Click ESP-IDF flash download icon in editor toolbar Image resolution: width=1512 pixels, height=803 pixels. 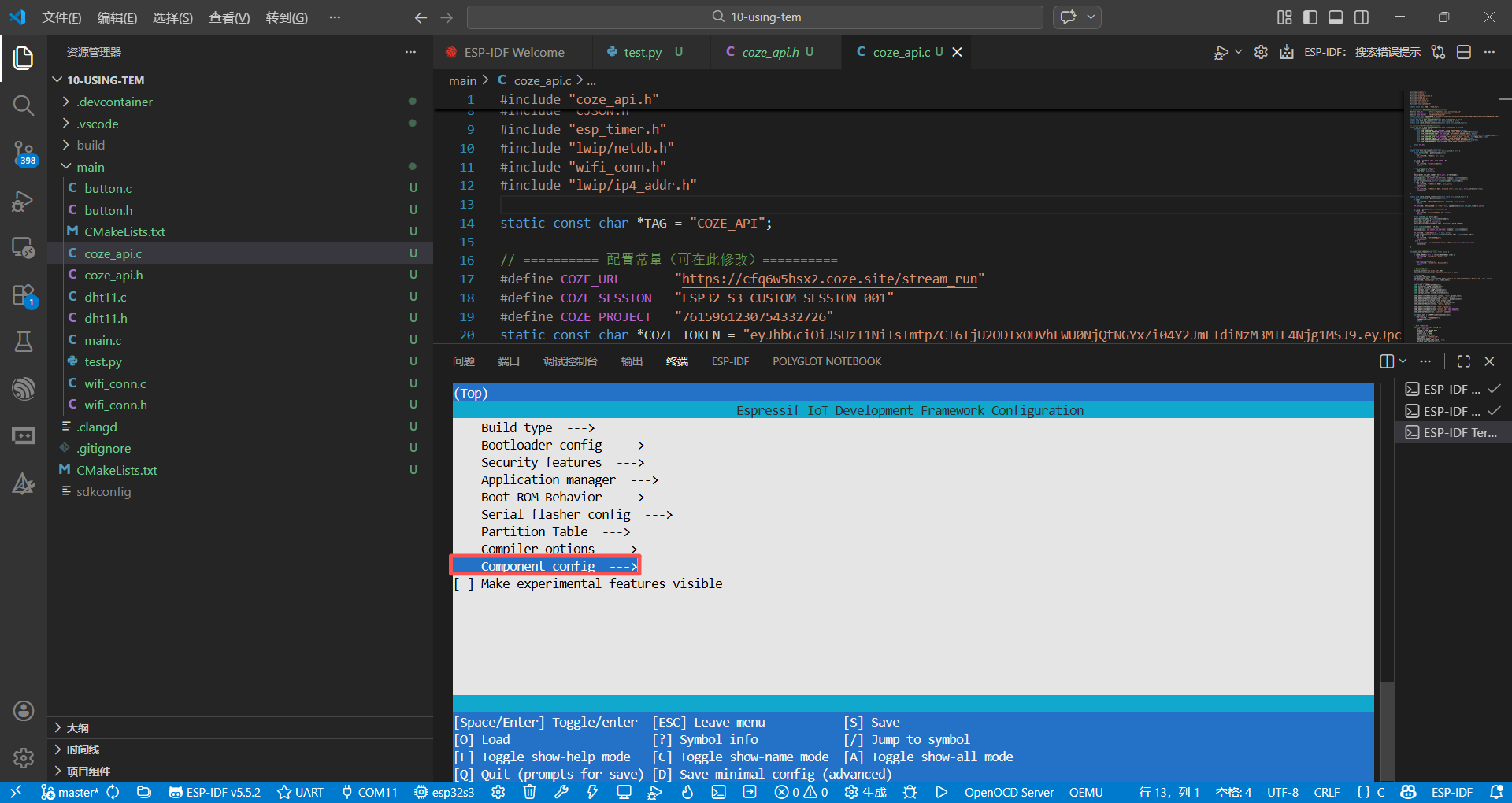(1286, 52)
